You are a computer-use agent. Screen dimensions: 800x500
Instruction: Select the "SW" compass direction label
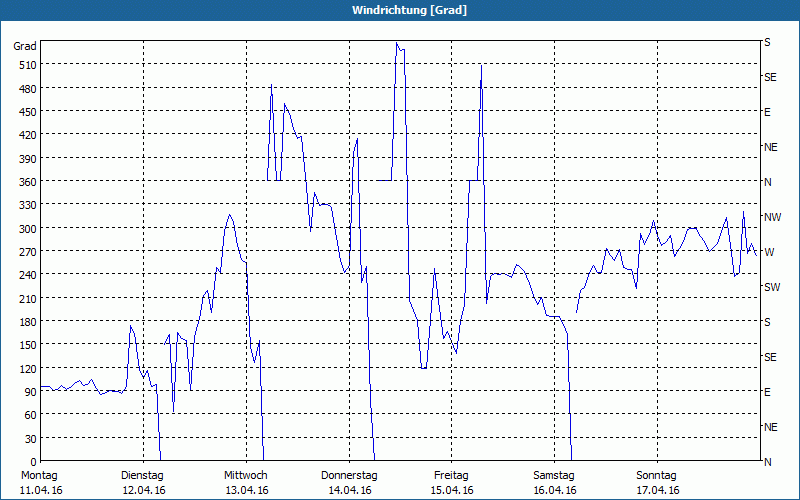tap(772, 287)
